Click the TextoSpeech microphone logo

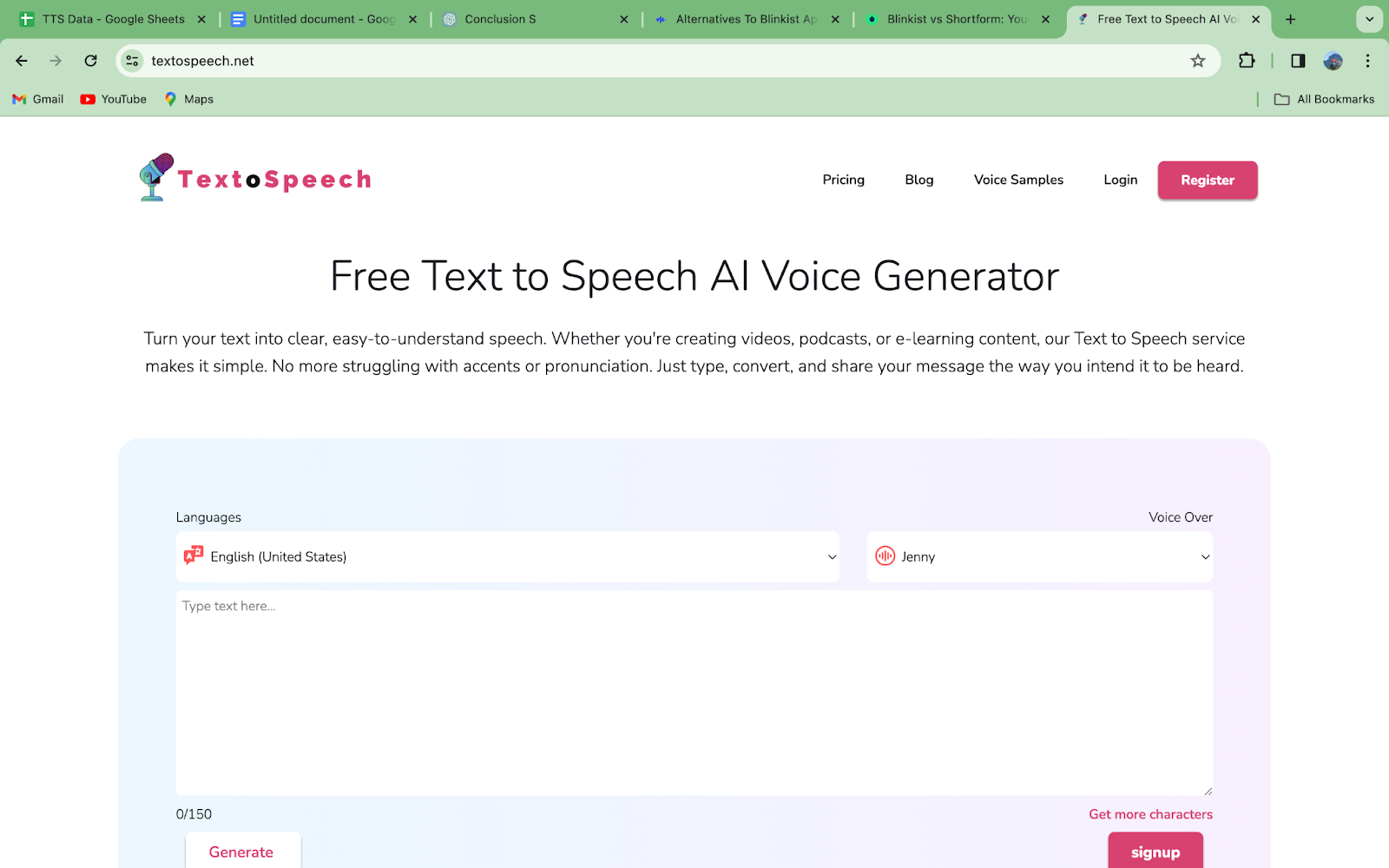[x=157, y=177]
